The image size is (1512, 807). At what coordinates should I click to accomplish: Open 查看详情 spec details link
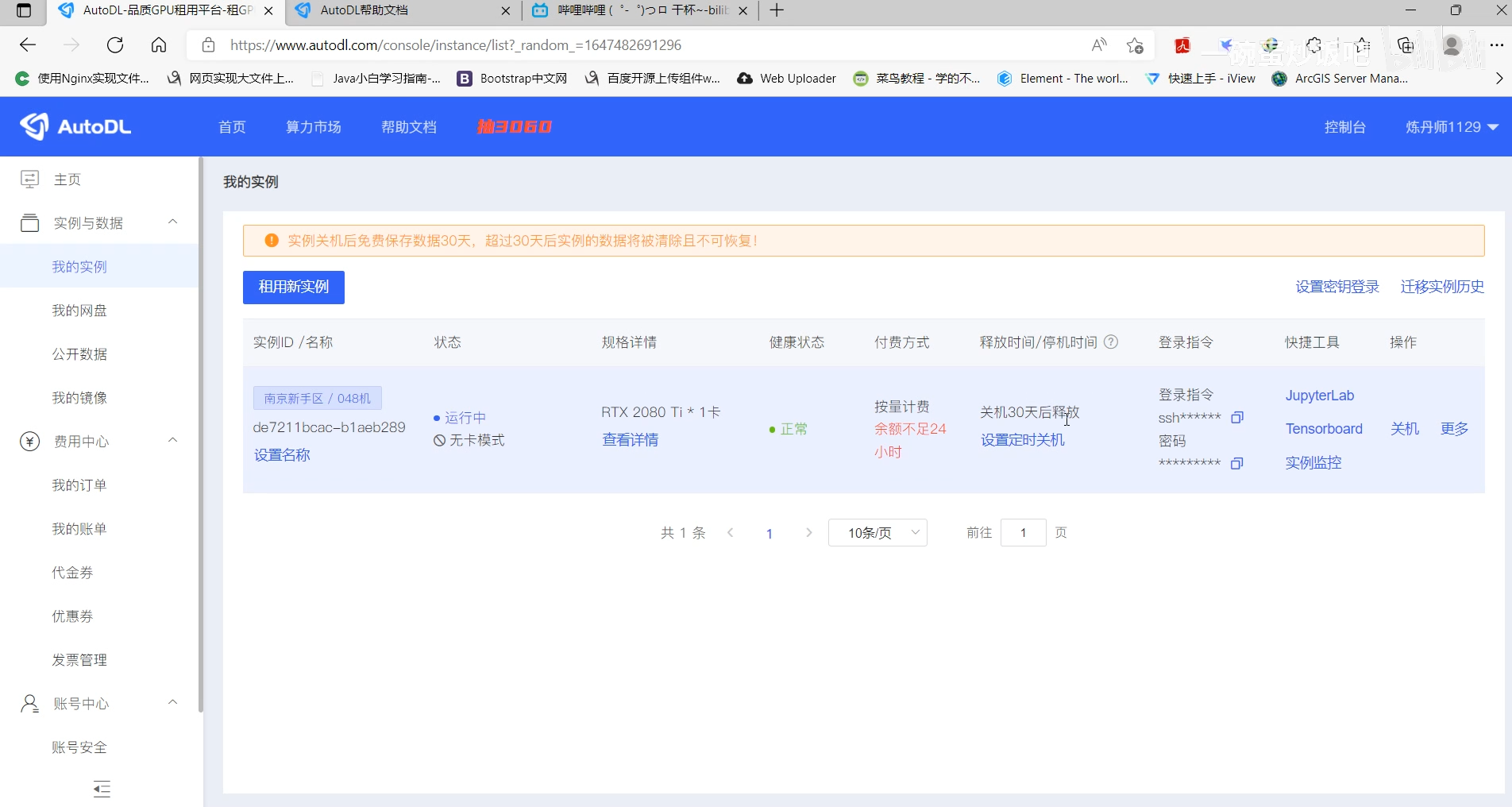tap(631, 440)
